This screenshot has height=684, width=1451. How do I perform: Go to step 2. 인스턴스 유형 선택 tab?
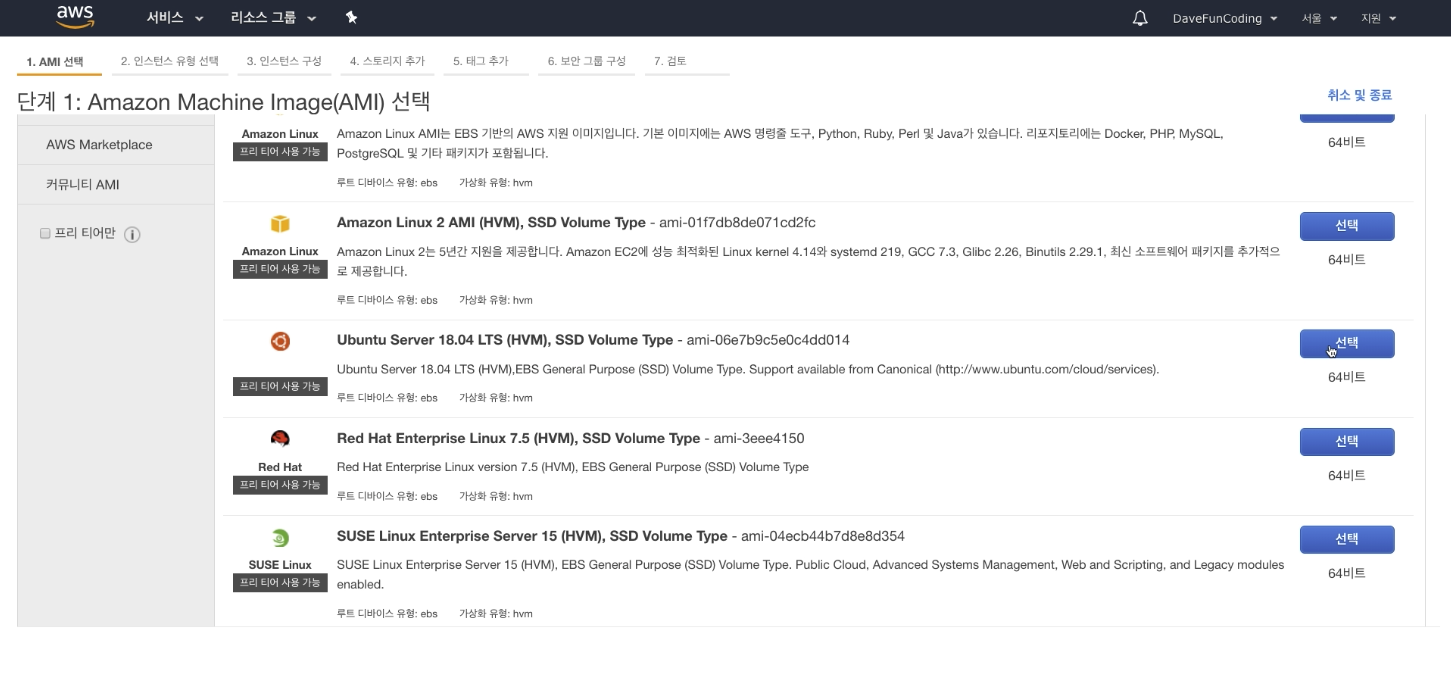(x=170, y=61)
